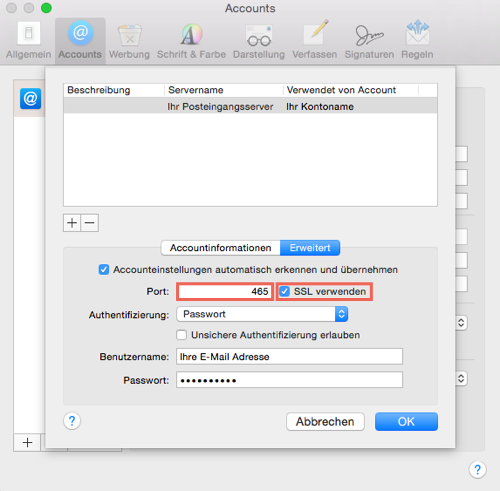Sort by the Servername column header
The width and height of the screenshot is (500, 491).
224,90
